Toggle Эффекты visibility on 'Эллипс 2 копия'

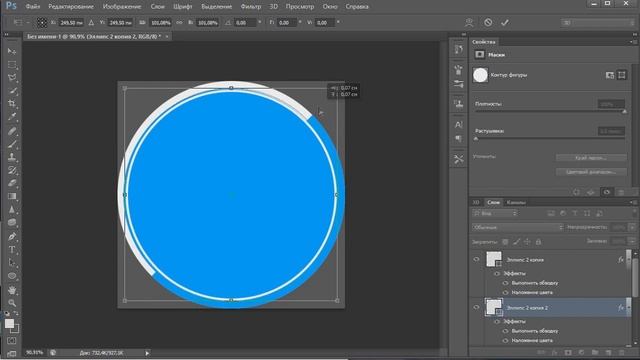click(497, 273)
